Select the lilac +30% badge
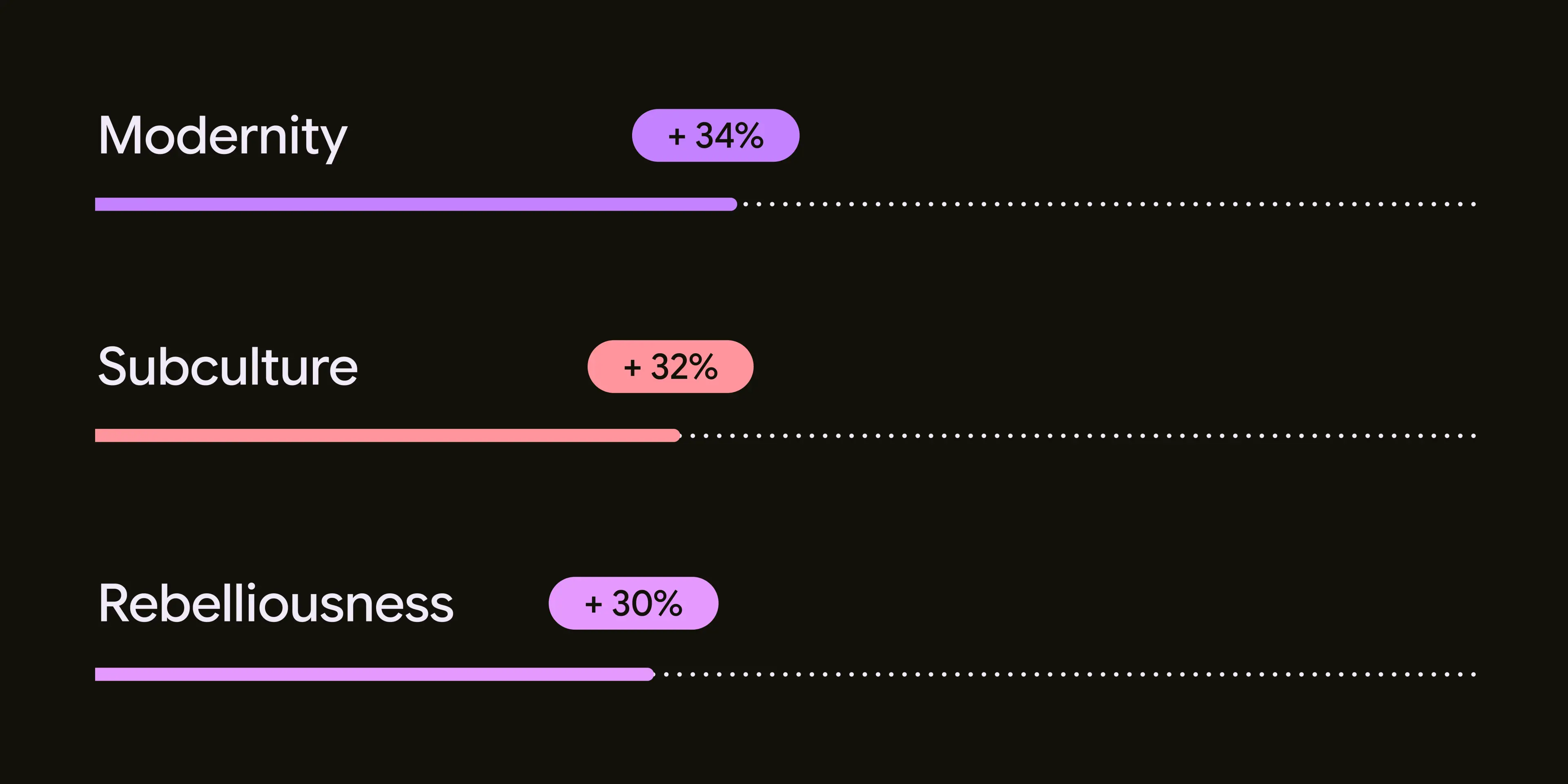Viewport: 1568px width, 784px height. [x=633, y=603]
